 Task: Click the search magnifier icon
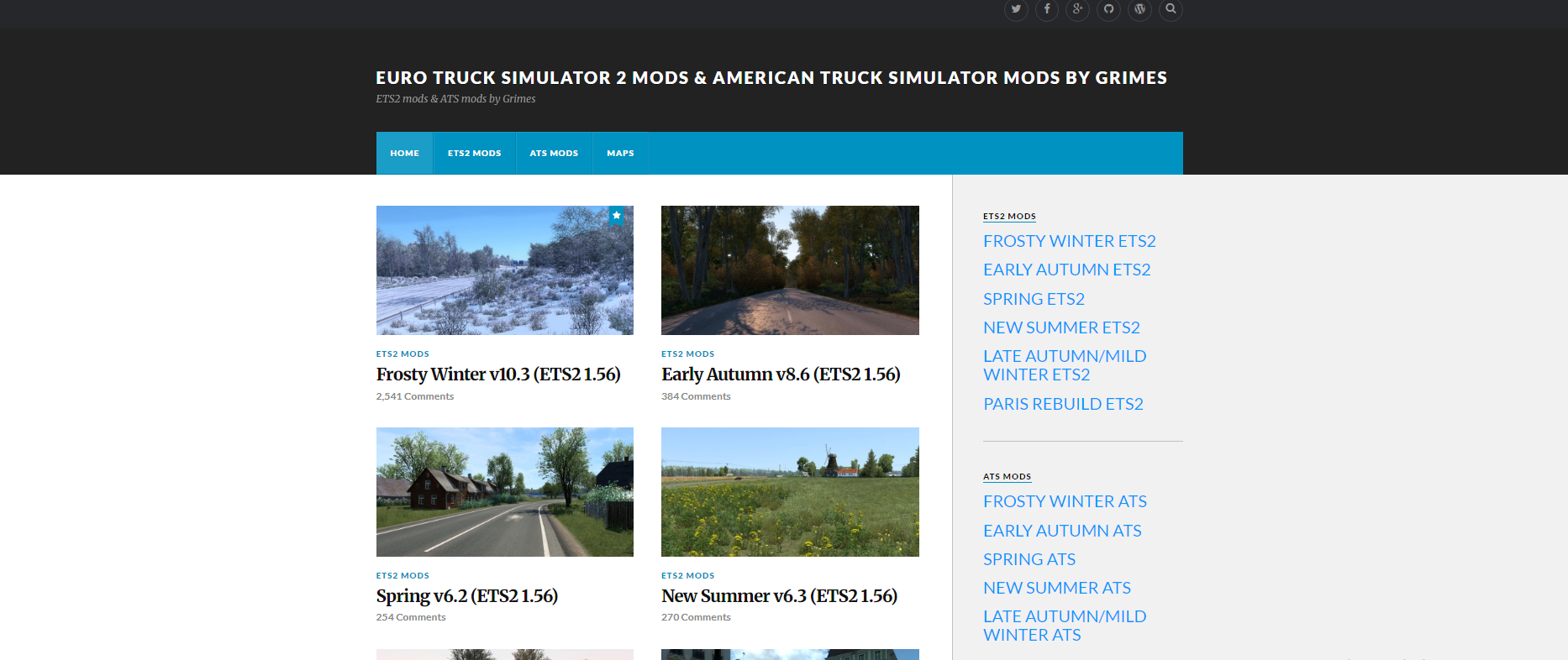[x=1171, y=9]
